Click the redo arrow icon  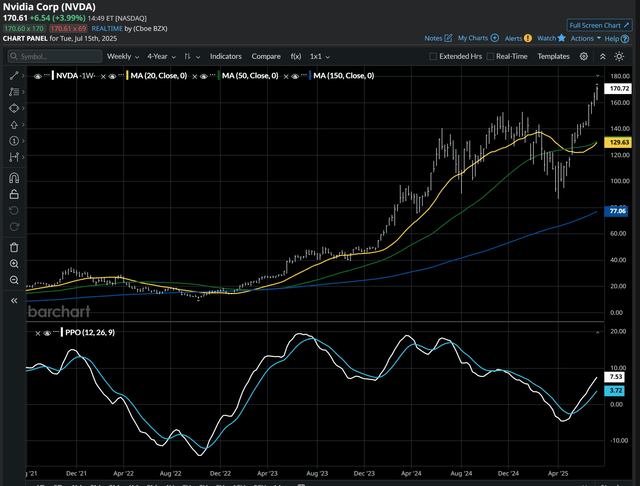click(x=14, y=227)
